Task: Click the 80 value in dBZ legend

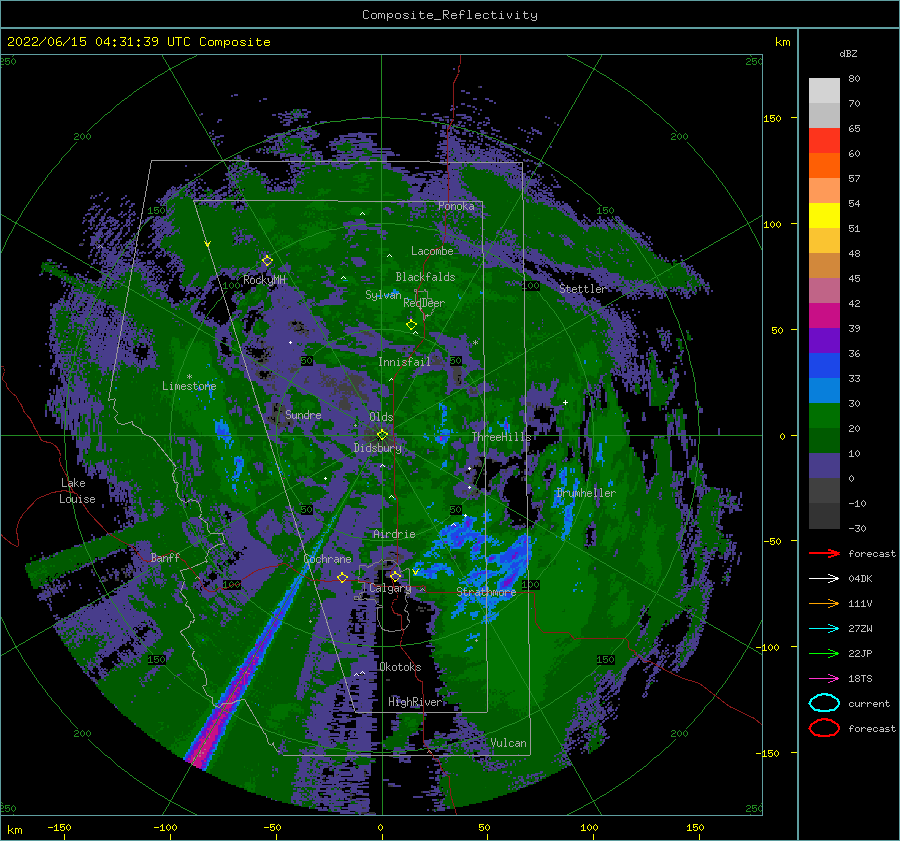Action: 854,79
